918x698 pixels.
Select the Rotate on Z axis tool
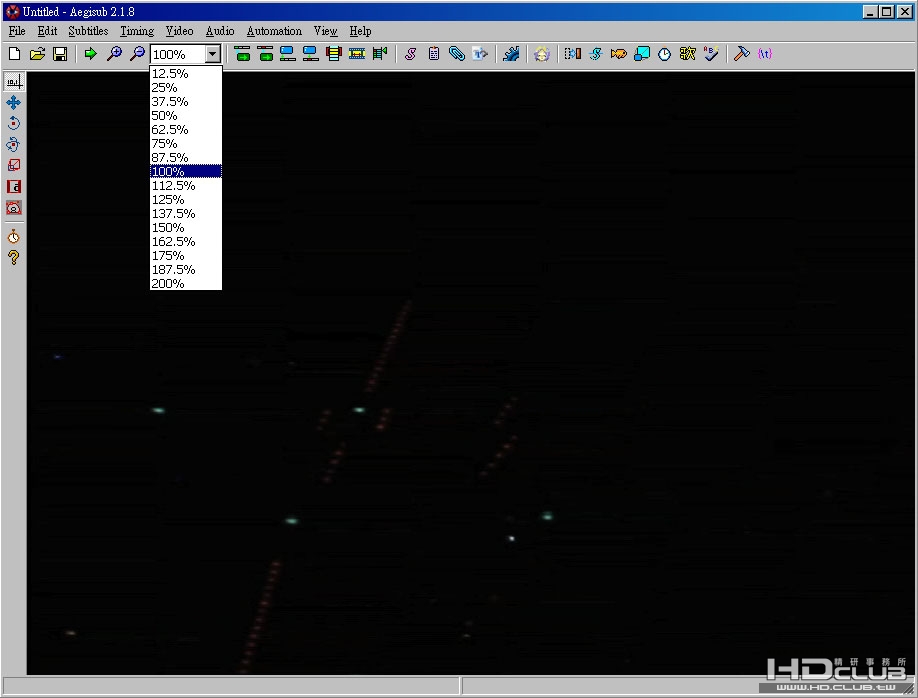coord(14,124)
